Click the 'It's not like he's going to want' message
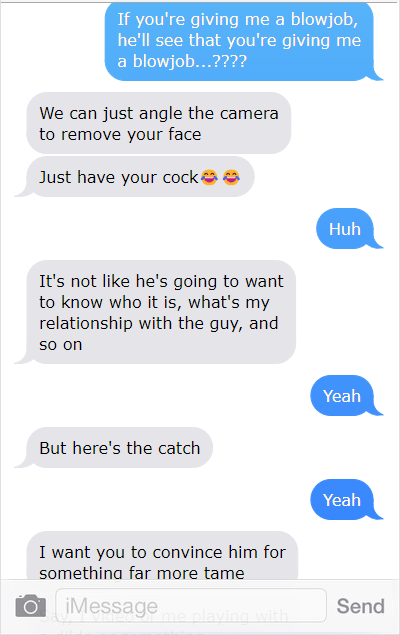400x635 pixels. (156, 312)
